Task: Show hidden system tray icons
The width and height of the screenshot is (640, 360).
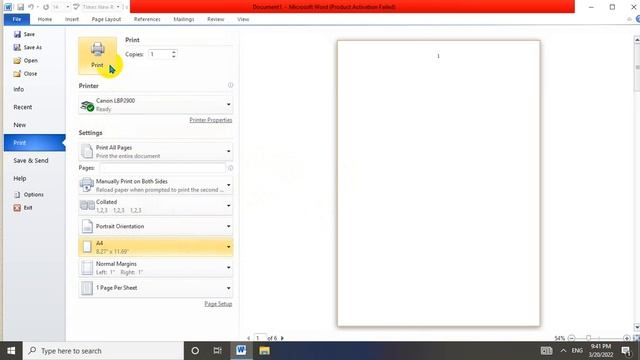Action: coord(563,351)
